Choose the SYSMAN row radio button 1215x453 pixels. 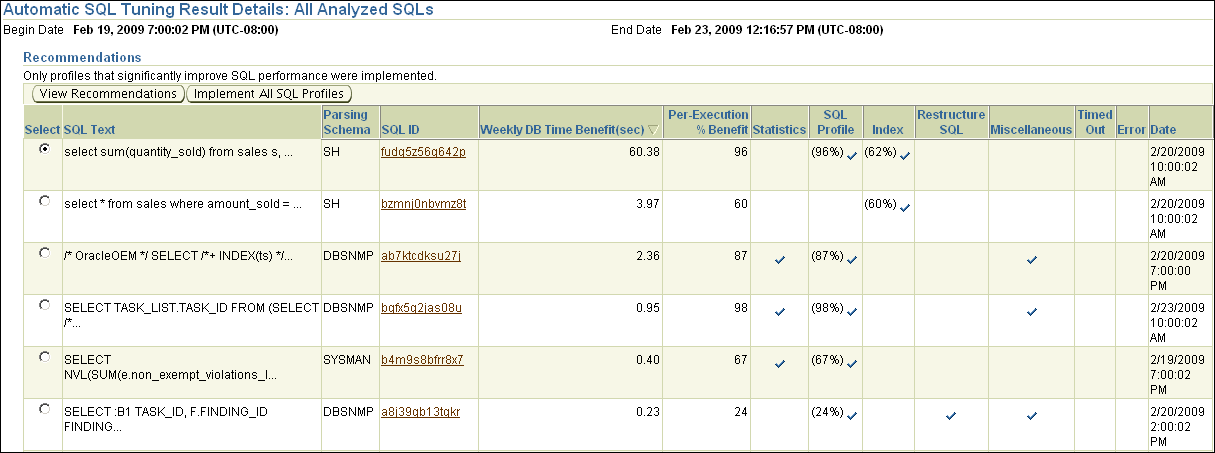click(x=43, y=356)
